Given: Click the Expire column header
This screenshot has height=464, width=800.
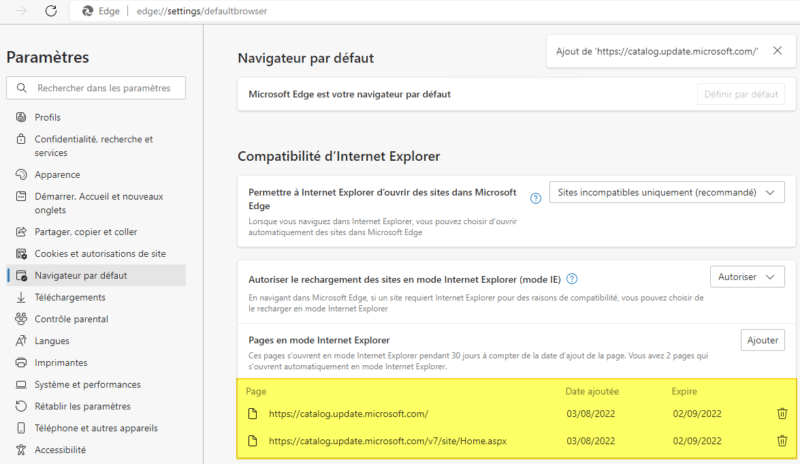Looking at the screenshot, I should coord(684,392).
